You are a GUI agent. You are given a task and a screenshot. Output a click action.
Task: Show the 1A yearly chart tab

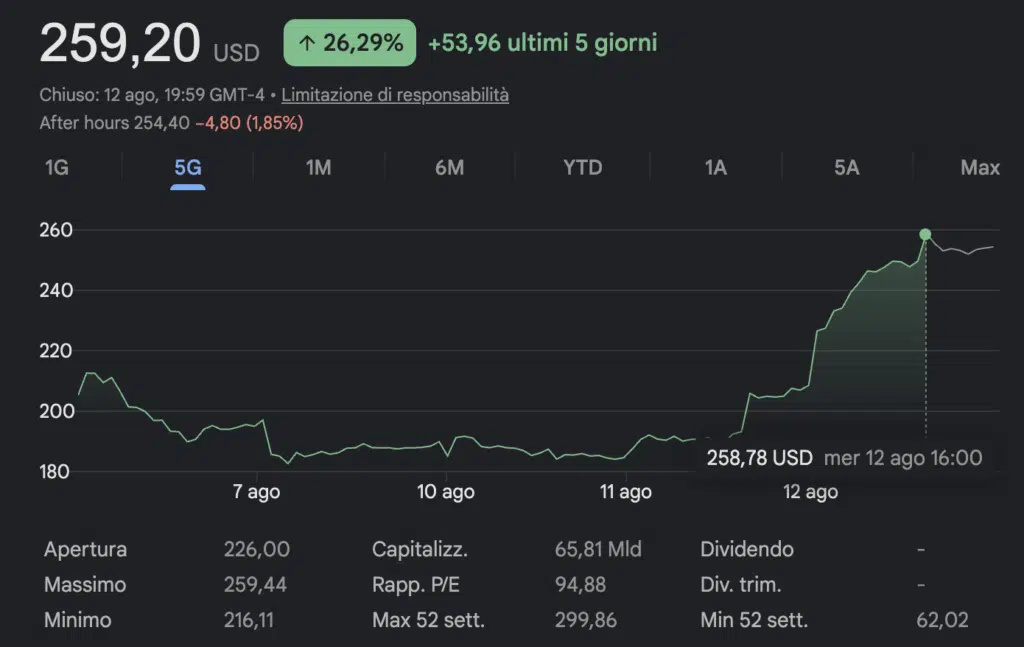click(716, 168)
